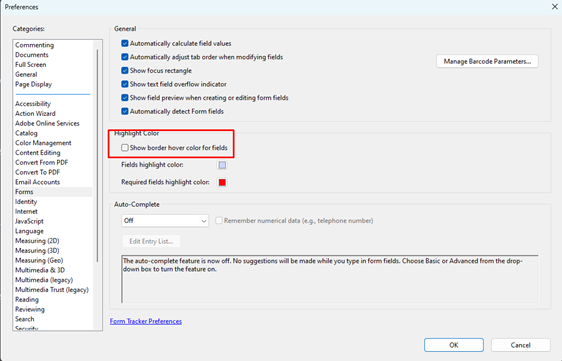The image size is (562, 361).
Task: Confirm settings with the OK button
Action: 454,345
